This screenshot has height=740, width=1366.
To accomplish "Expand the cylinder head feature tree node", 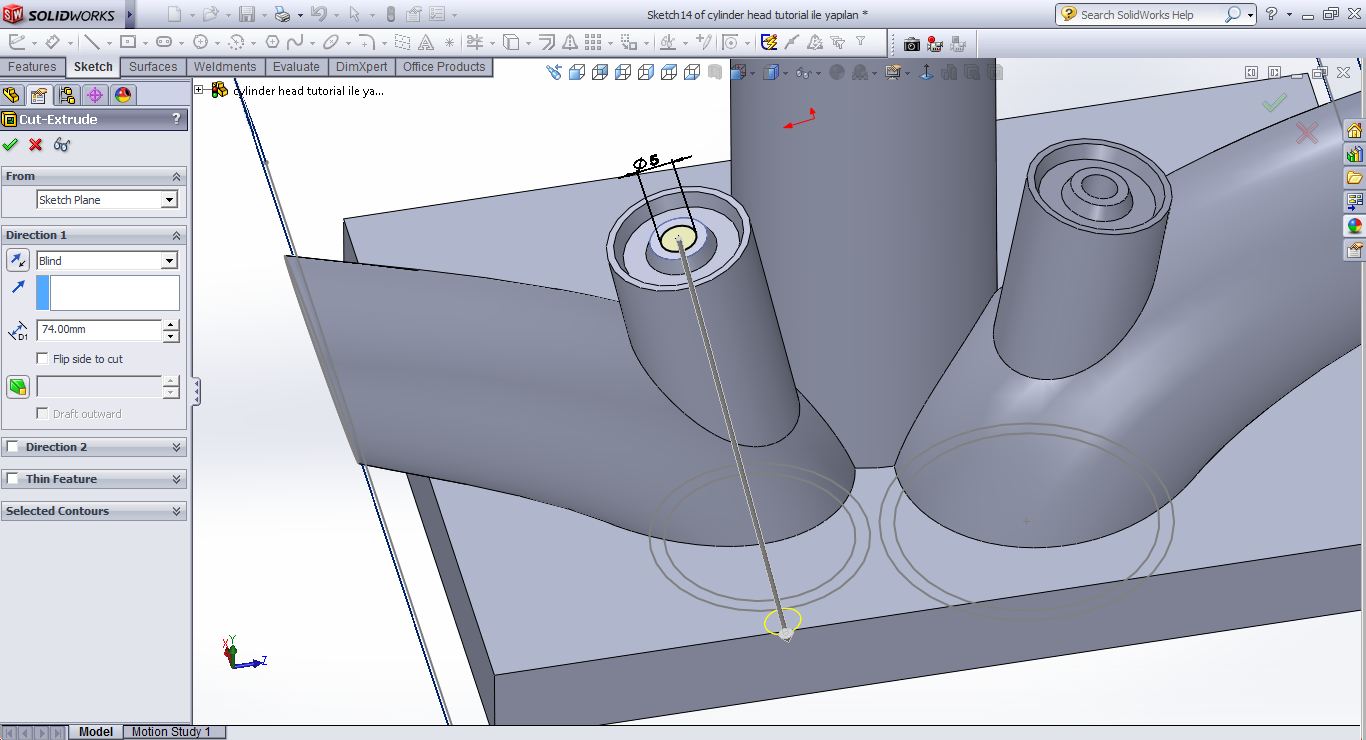I will (x=199, y=90).
